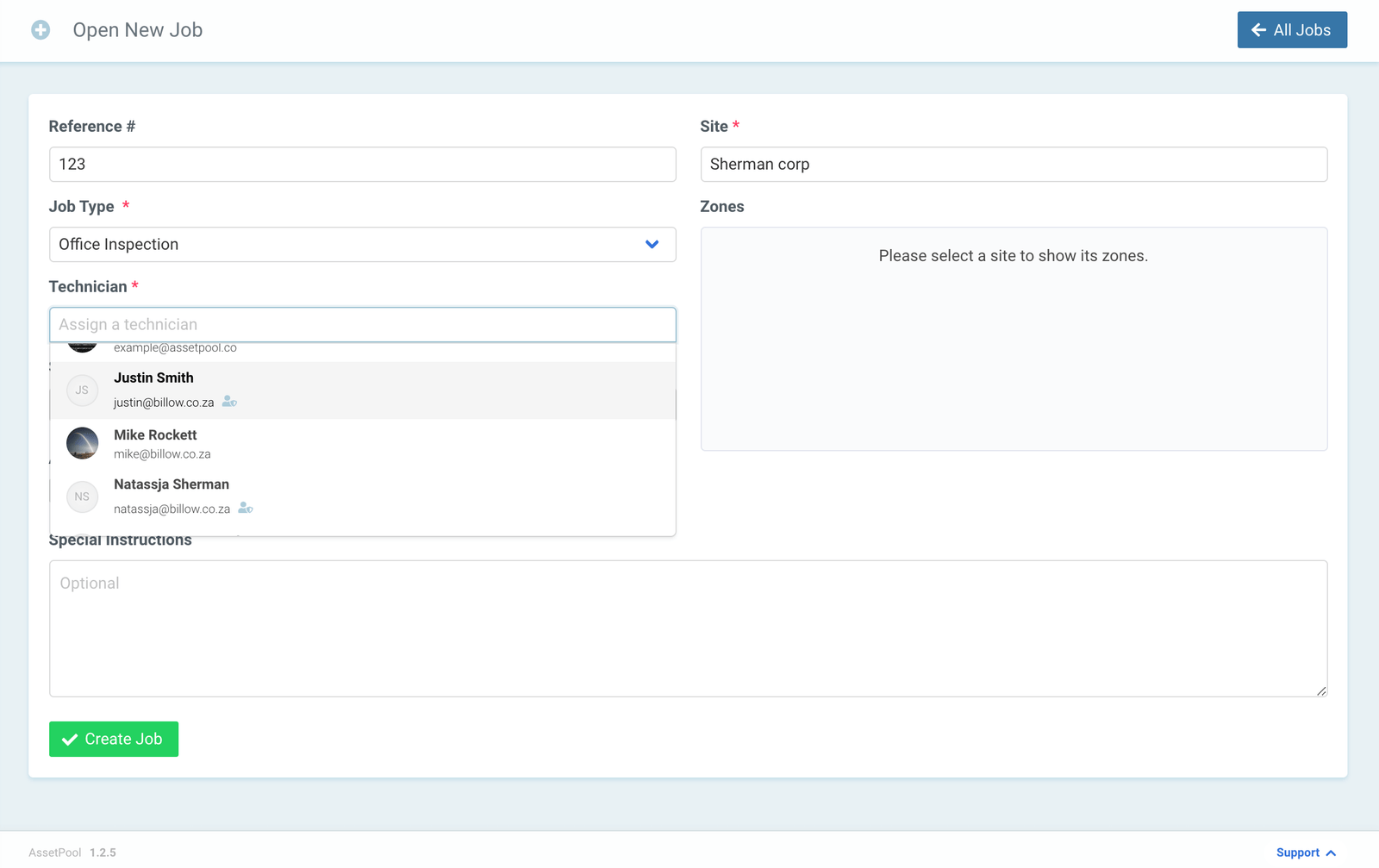Click the Site field showing Sherman corp
1379x868 pixels.
1014,165
